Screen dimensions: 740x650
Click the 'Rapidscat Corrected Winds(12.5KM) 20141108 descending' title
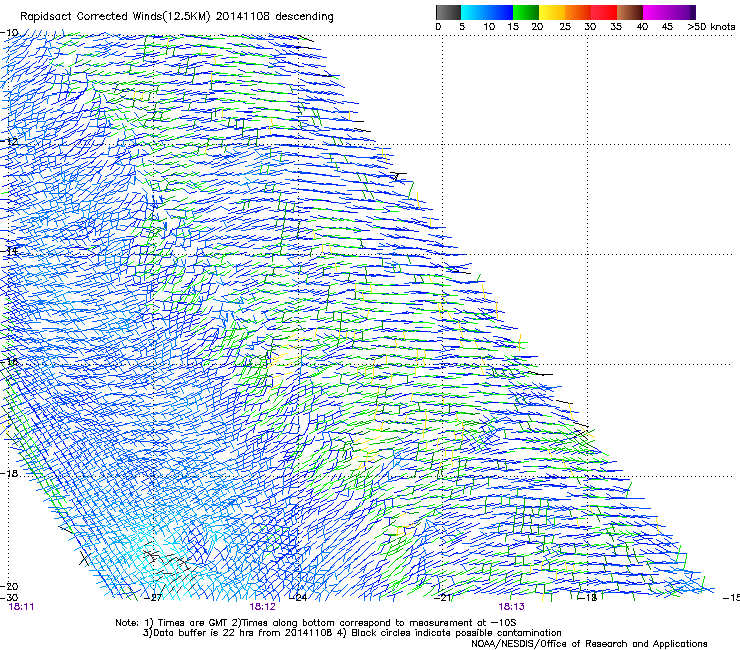pos(177,17)
